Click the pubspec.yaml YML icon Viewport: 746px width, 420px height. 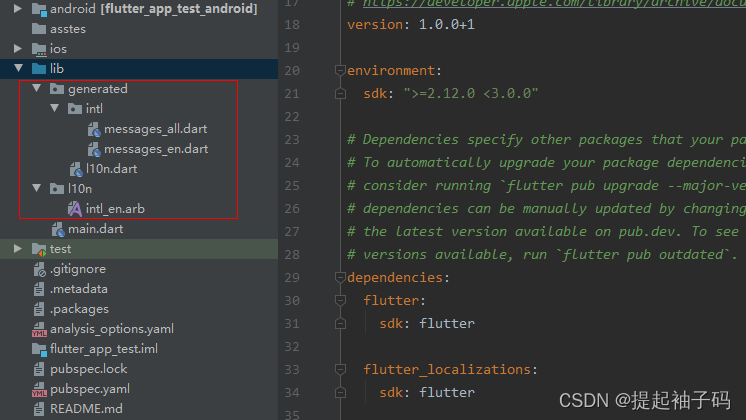[39, 389]
